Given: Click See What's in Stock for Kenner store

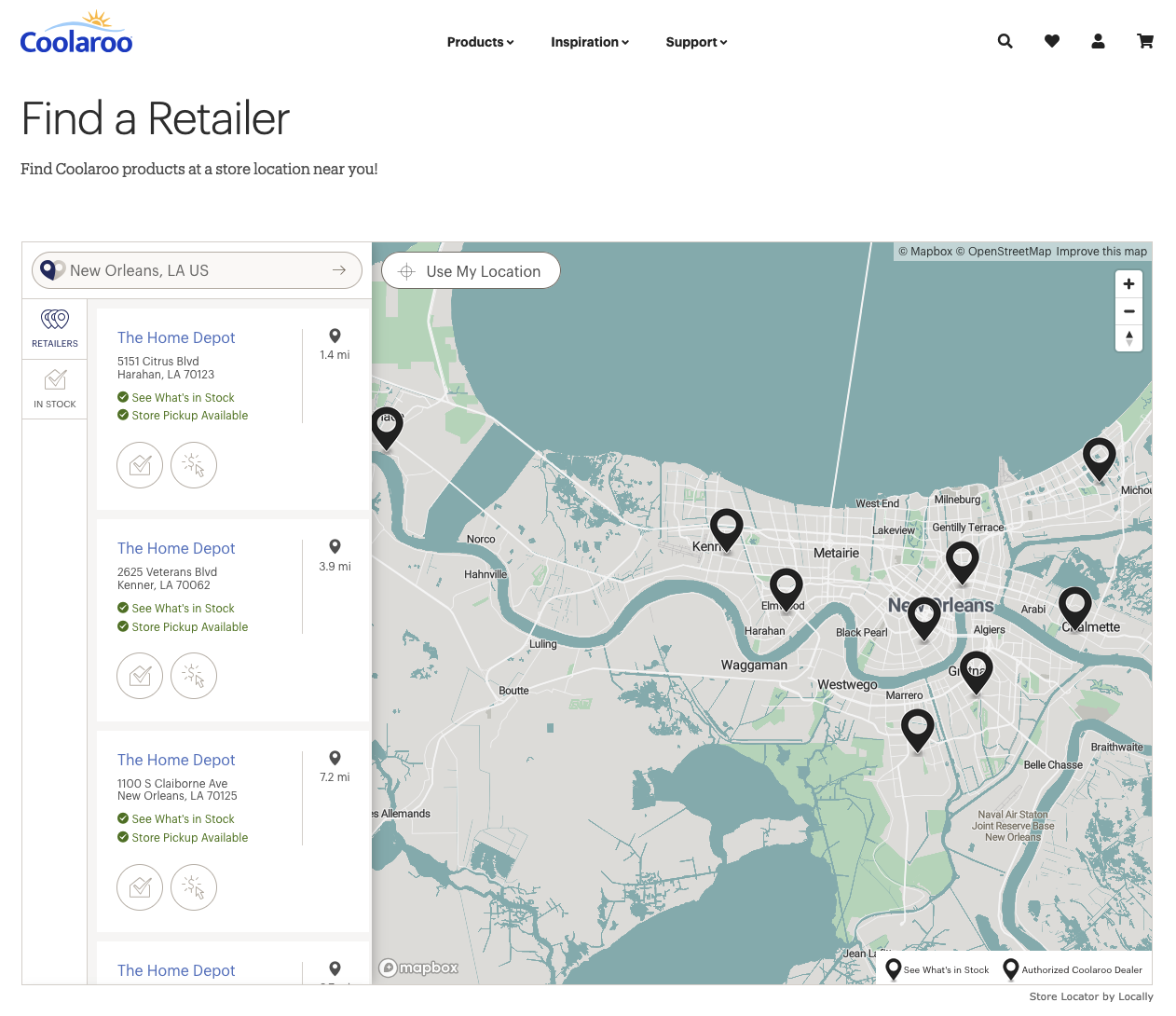Looking at the screenshot, I should click(x=176, y=609).
